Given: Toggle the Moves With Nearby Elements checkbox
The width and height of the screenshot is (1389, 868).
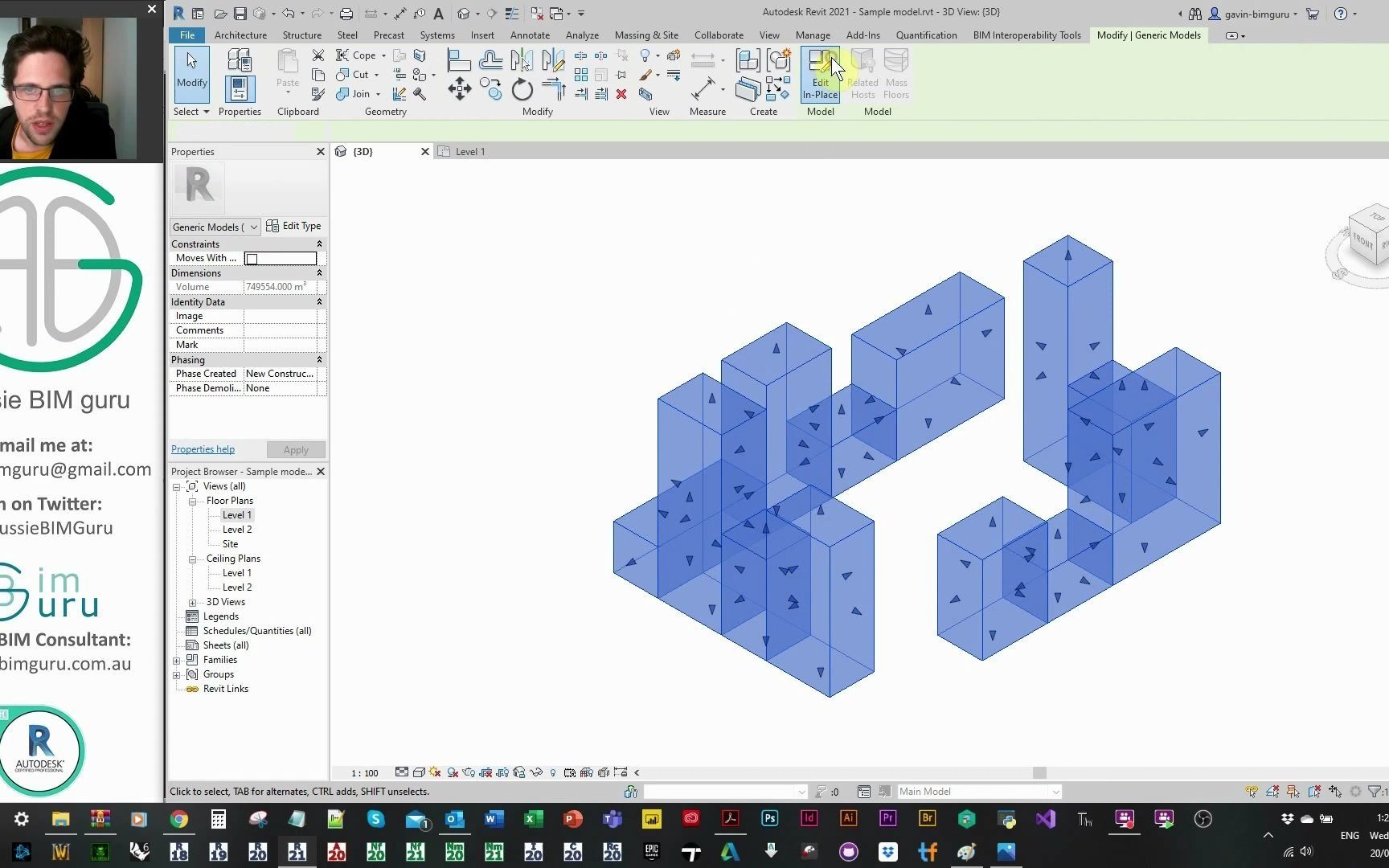Looking at the screenshot, I should click(252, 258).
